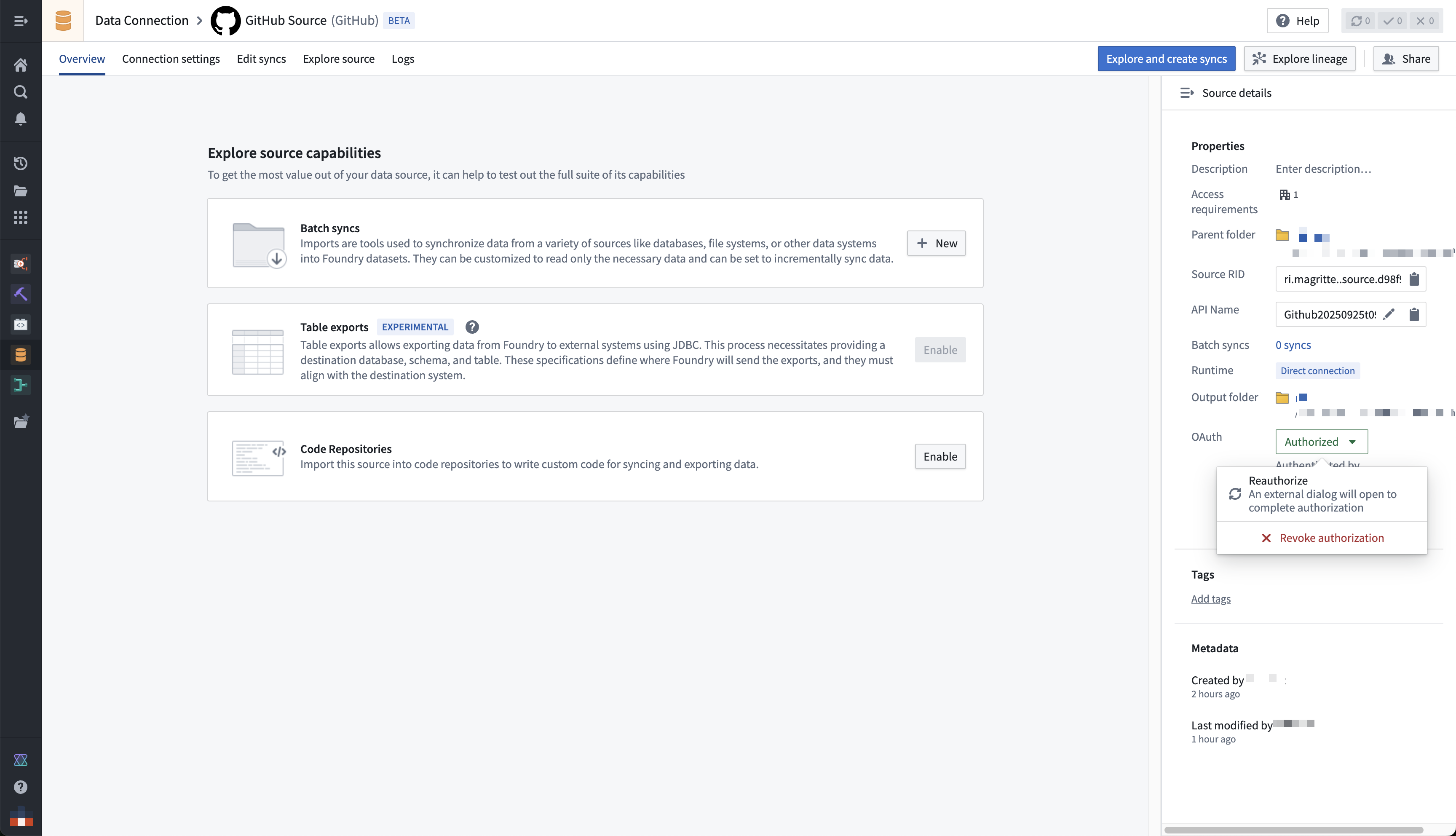This screenshot has height=836, width=1456.
Task: Open the Authorized OAuth dropdown
Action: 1321,442
